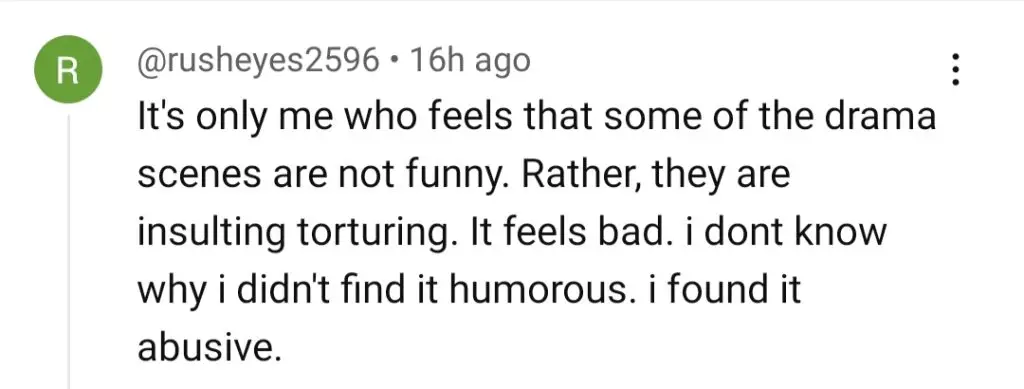Open the three-dot comment options menu
Image resolution: width=1024 pixels, height=389 pixels.
[955, 69]
